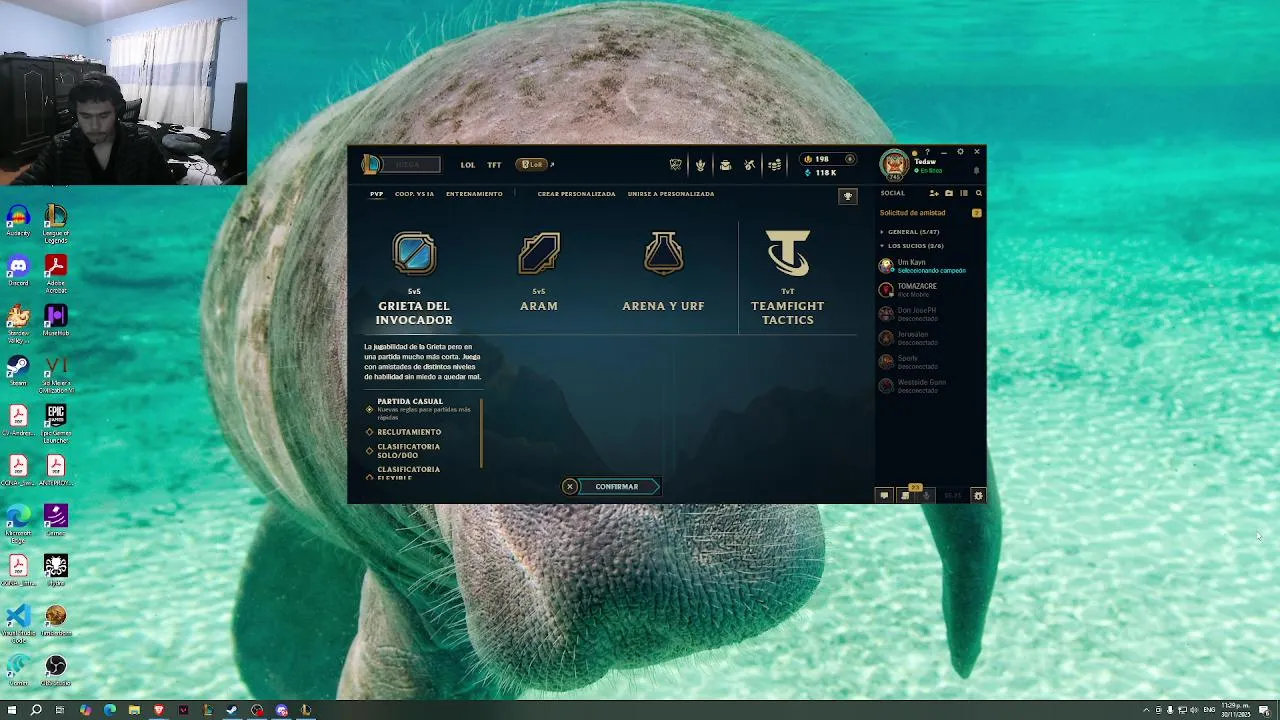Click the Audacity desktop shortcut
Screen dimensions: 1280x720
[18, 221]
